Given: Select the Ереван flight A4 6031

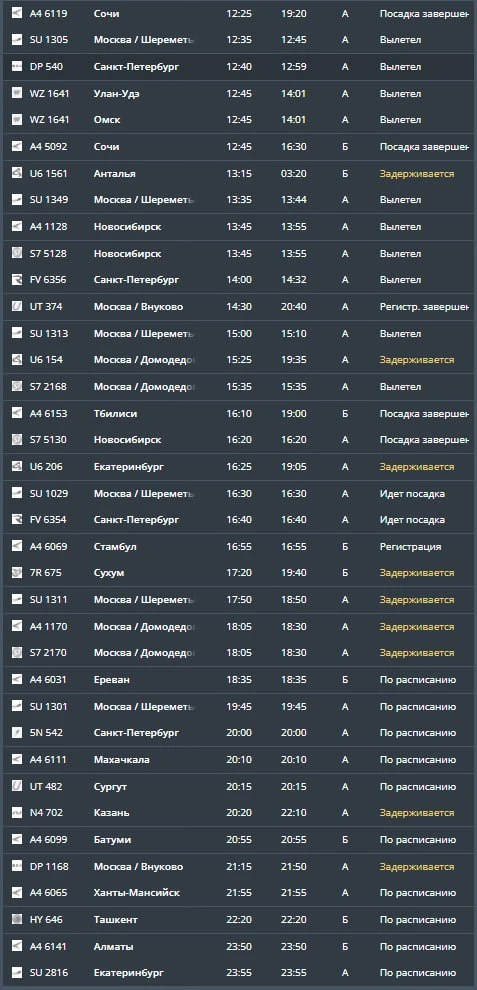Looking at the screenshot, I should (x=238, y=680).
